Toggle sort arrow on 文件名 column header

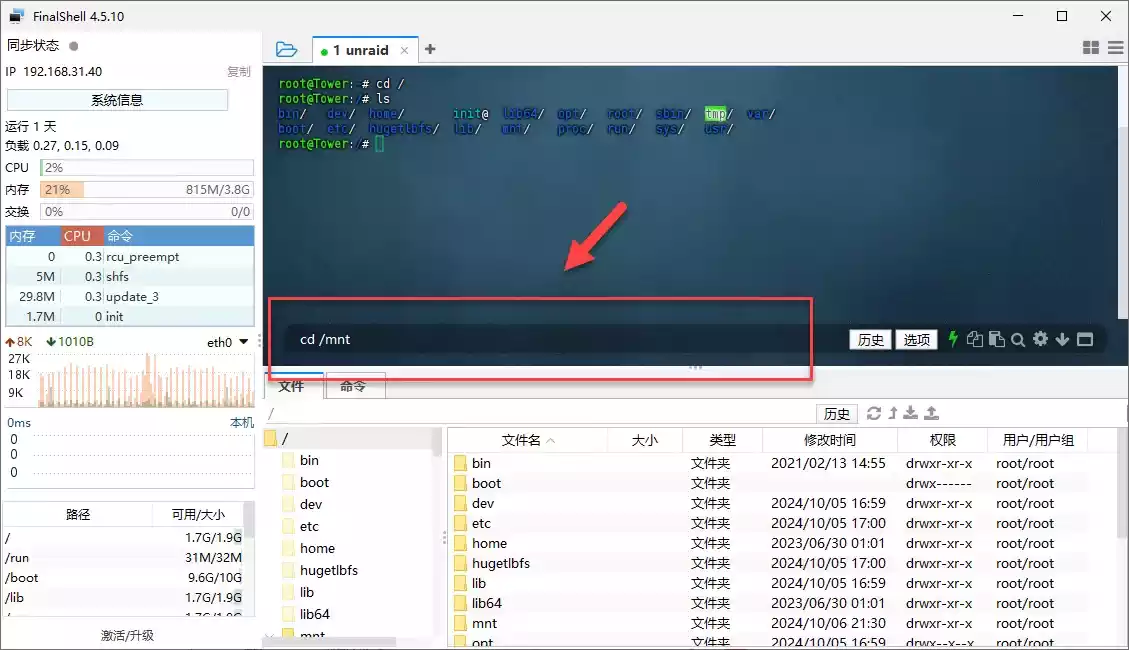point(551,441)
